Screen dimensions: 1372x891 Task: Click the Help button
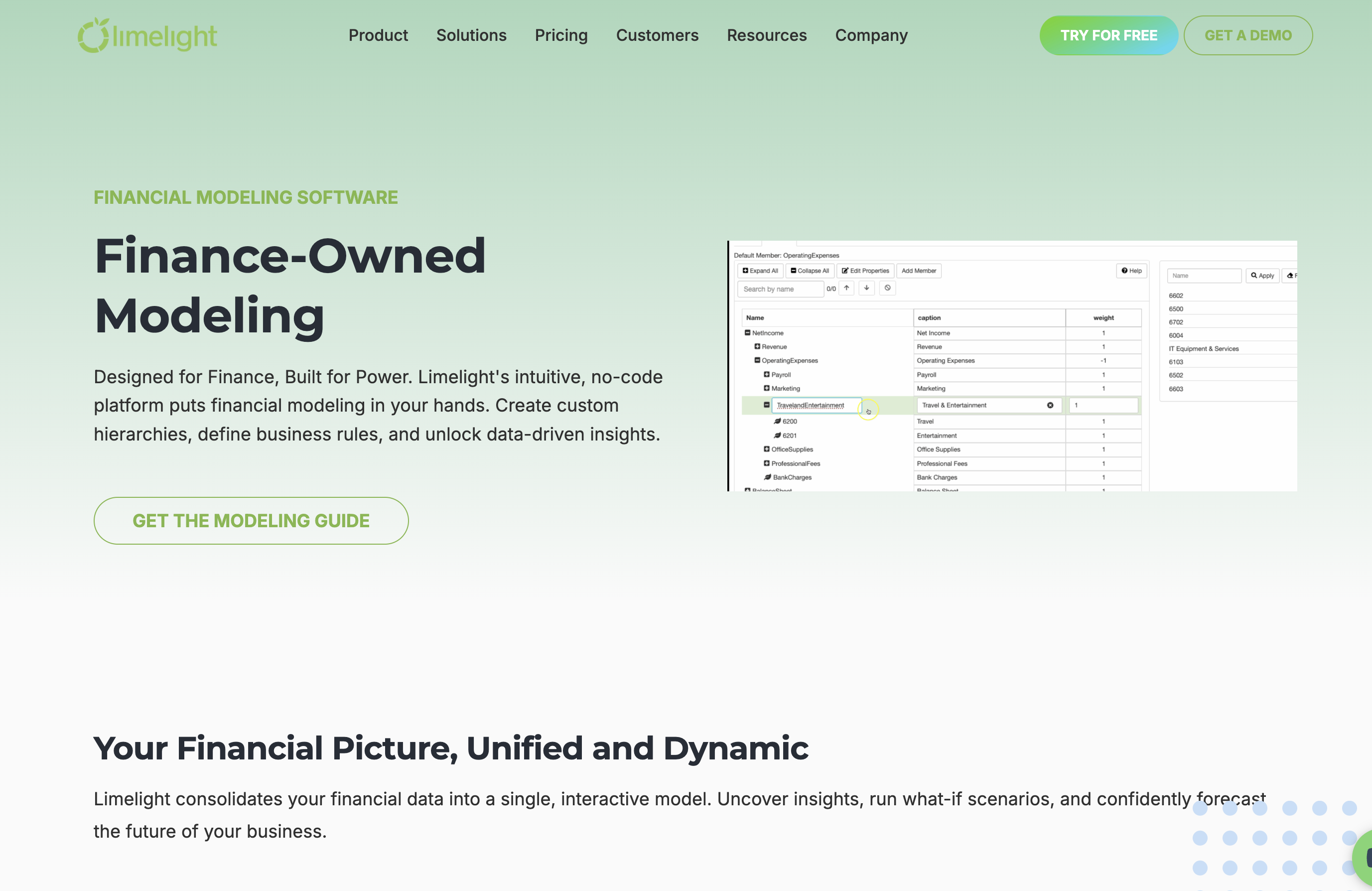(1131, 271)
